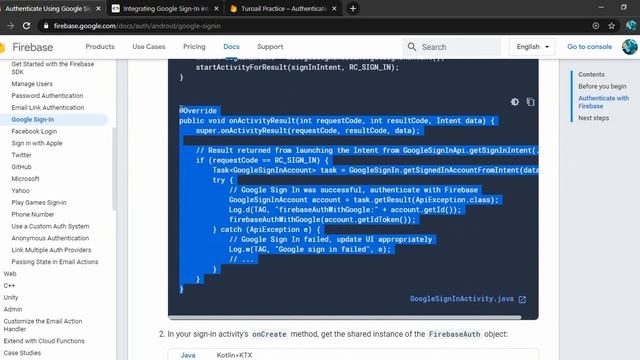Click the browser address bar URL
This screenshot has width=640, height=360.
137,26
